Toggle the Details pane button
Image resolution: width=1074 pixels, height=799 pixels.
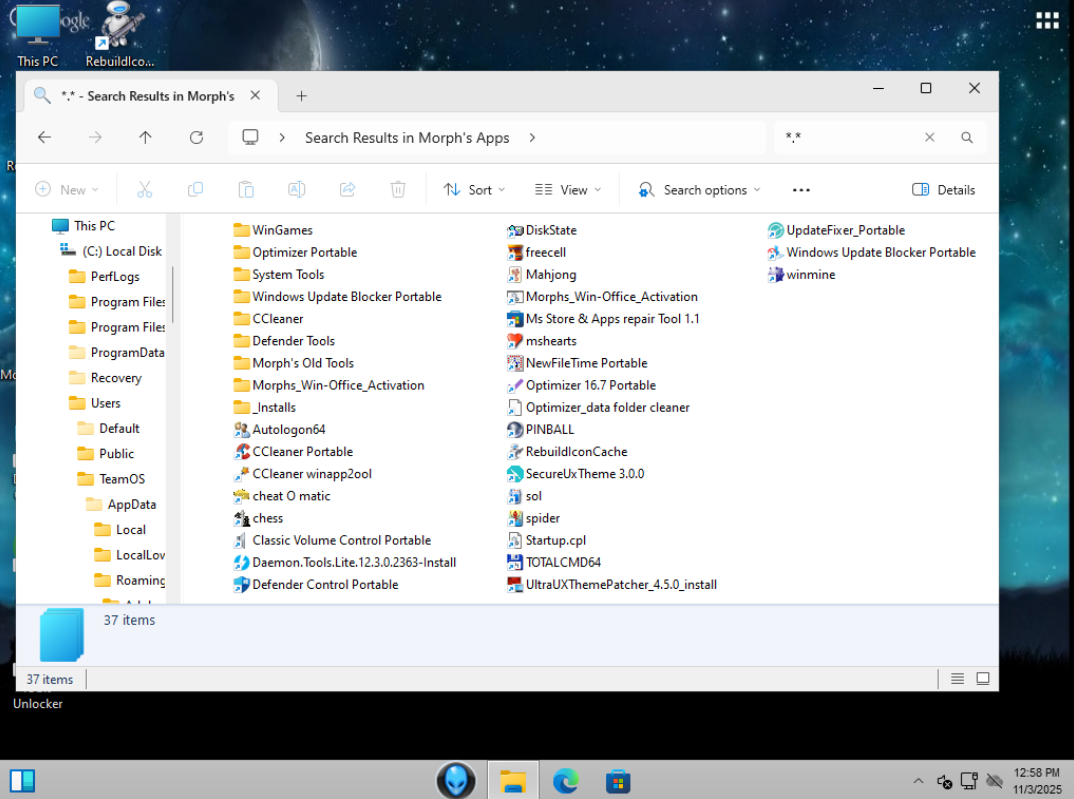pyautogui.click(x=943, y=190)
